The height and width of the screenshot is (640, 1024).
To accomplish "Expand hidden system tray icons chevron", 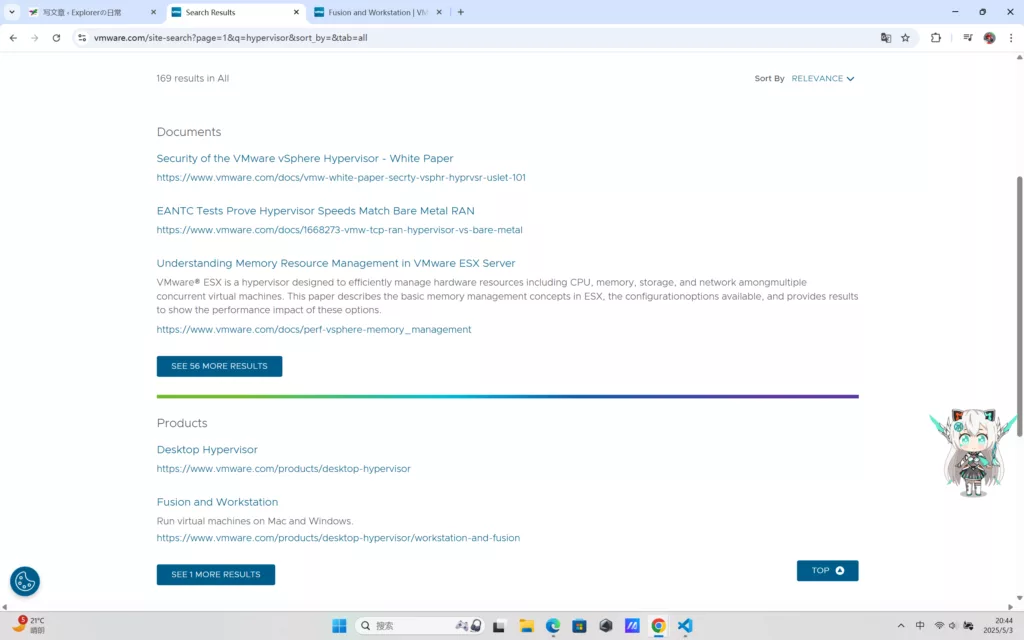I will [901, 626].
